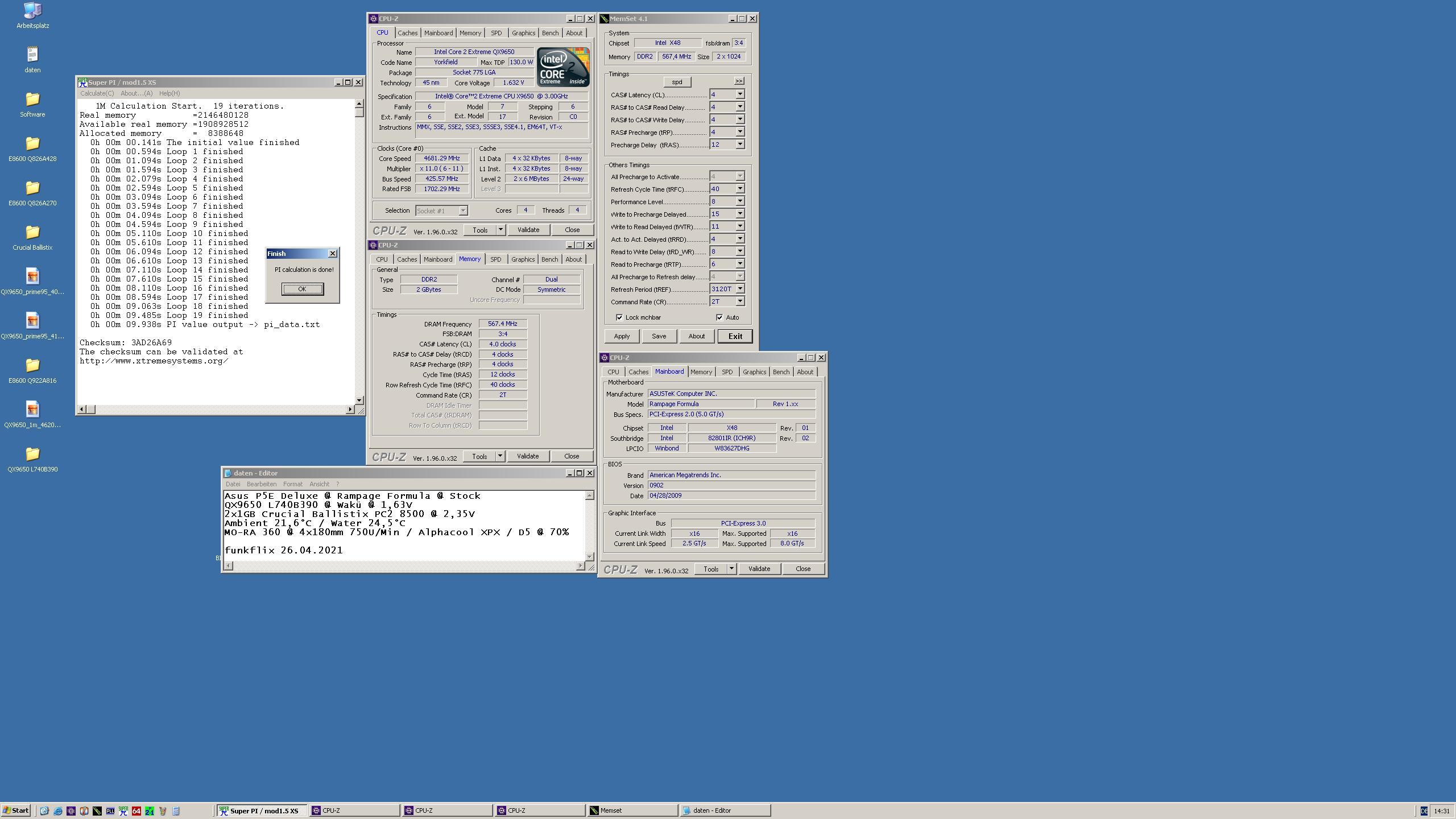
Task: Select the QX9650_1m_4620 image file
Action: pos(32,415)
